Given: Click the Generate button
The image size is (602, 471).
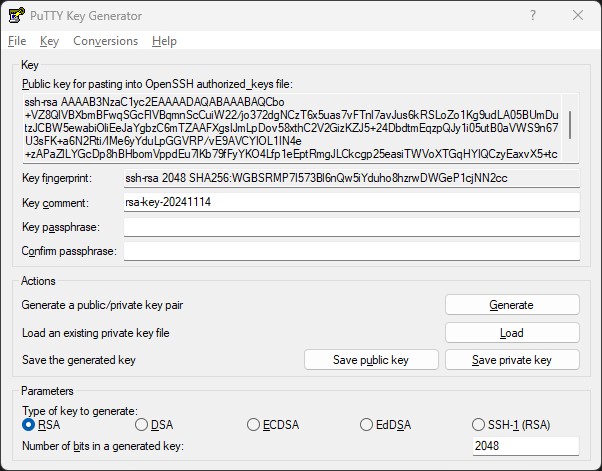Looking at the screenshot, I should point(512,305).
